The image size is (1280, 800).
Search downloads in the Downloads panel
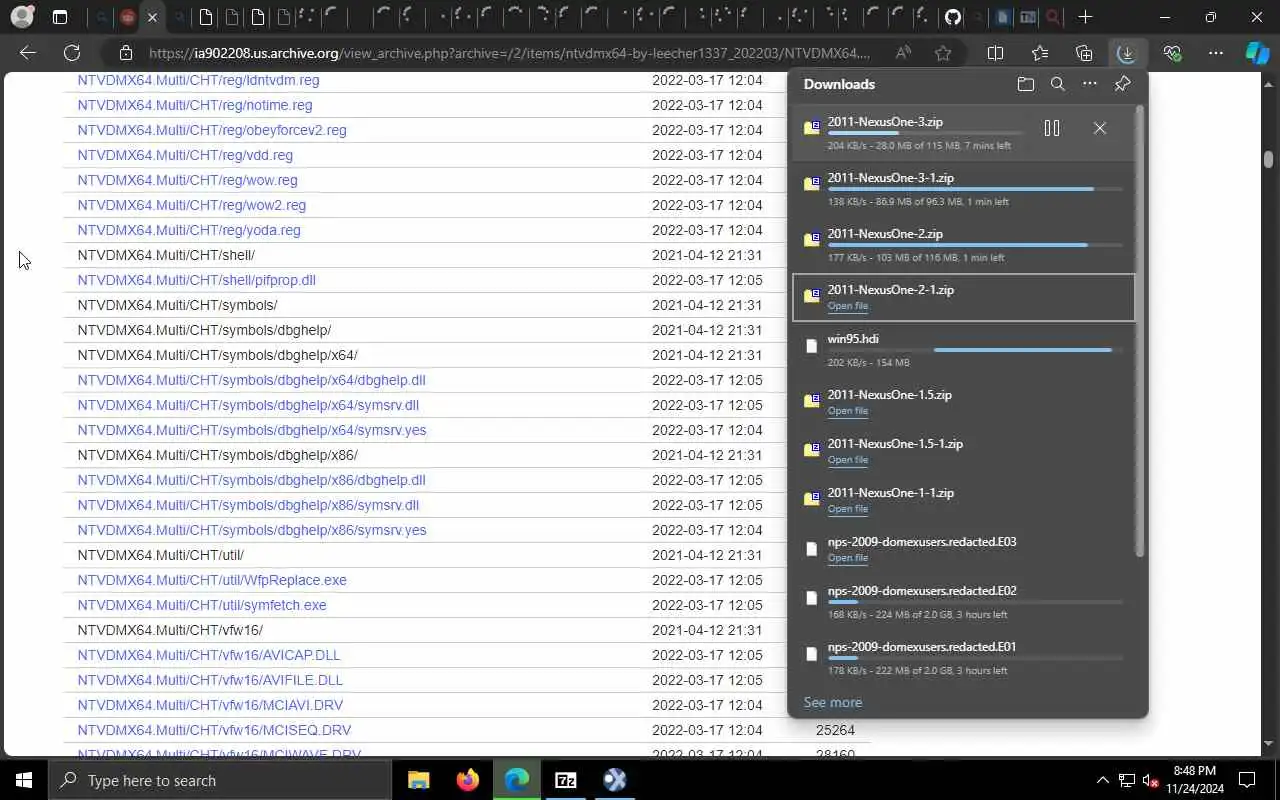click(x=1057, y=85)
